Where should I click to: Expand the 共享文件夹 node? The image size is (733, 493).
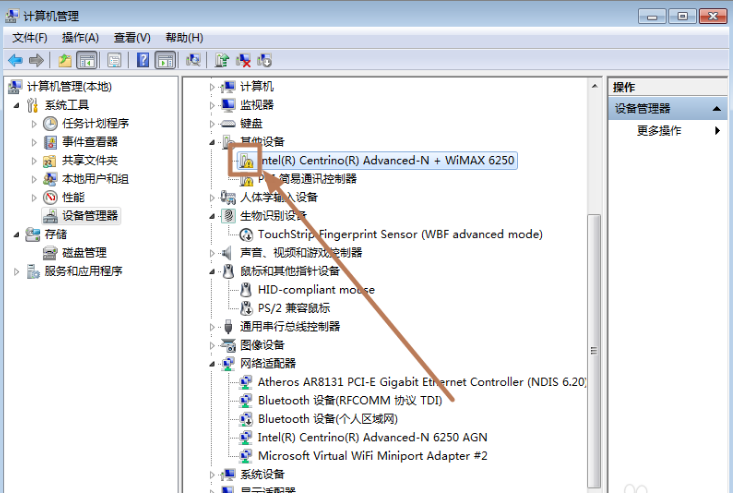(x=34, y=161)
